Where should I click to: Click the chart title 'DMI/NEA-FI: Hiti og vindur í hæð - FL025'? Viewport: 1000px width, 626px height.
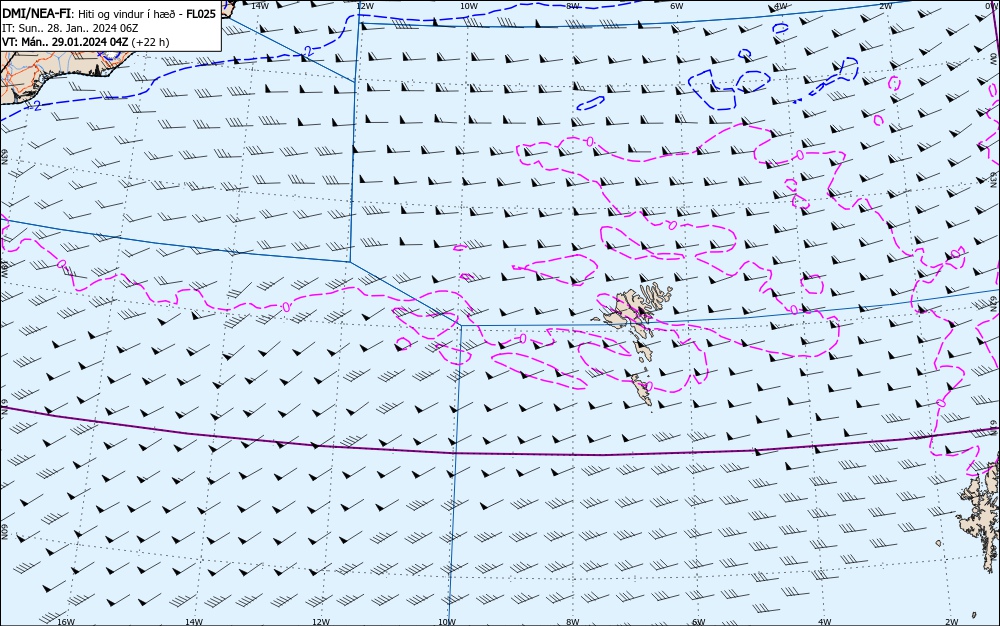[110, 13]
